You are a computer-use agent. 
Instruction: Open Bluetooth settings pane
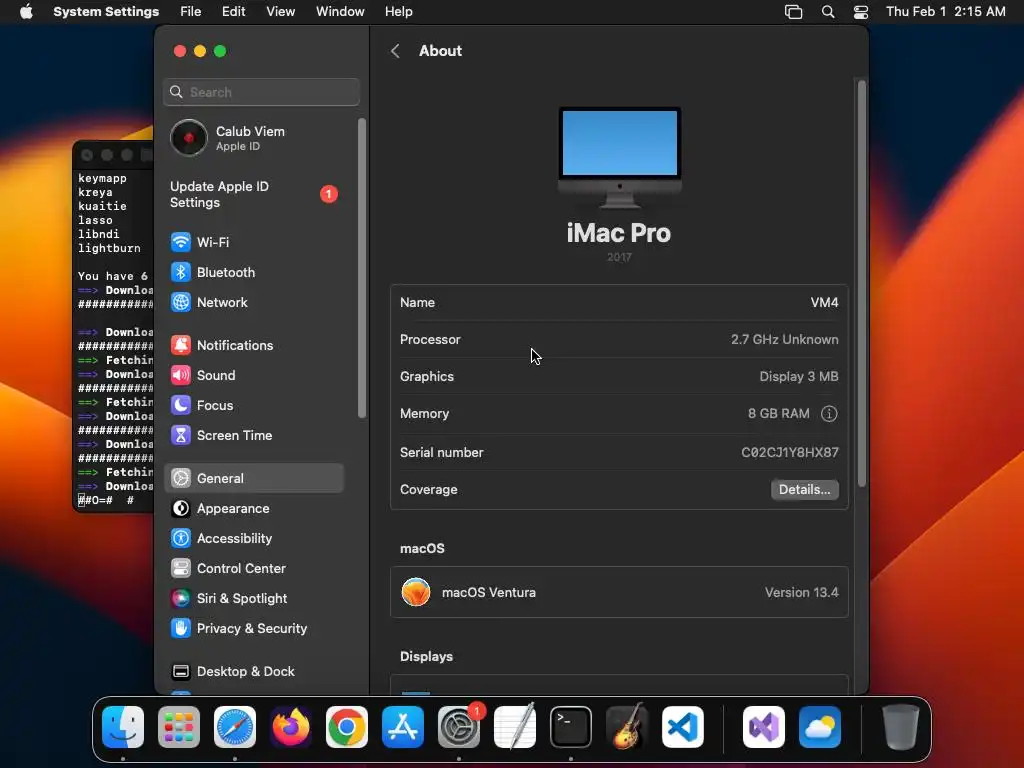[x=253, y=272]
